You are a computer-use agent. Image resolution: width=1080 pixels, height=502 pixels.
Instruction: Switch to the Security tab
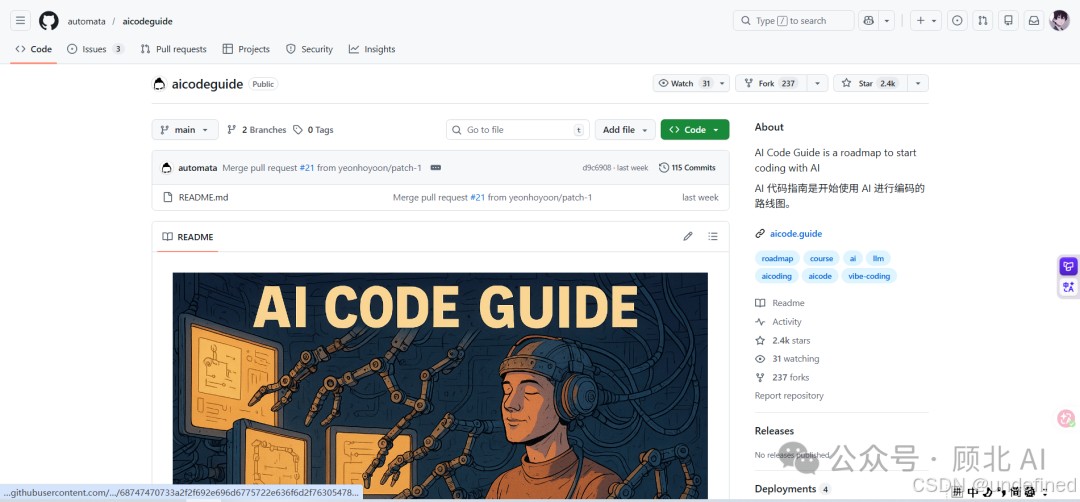tap(309, 49)
